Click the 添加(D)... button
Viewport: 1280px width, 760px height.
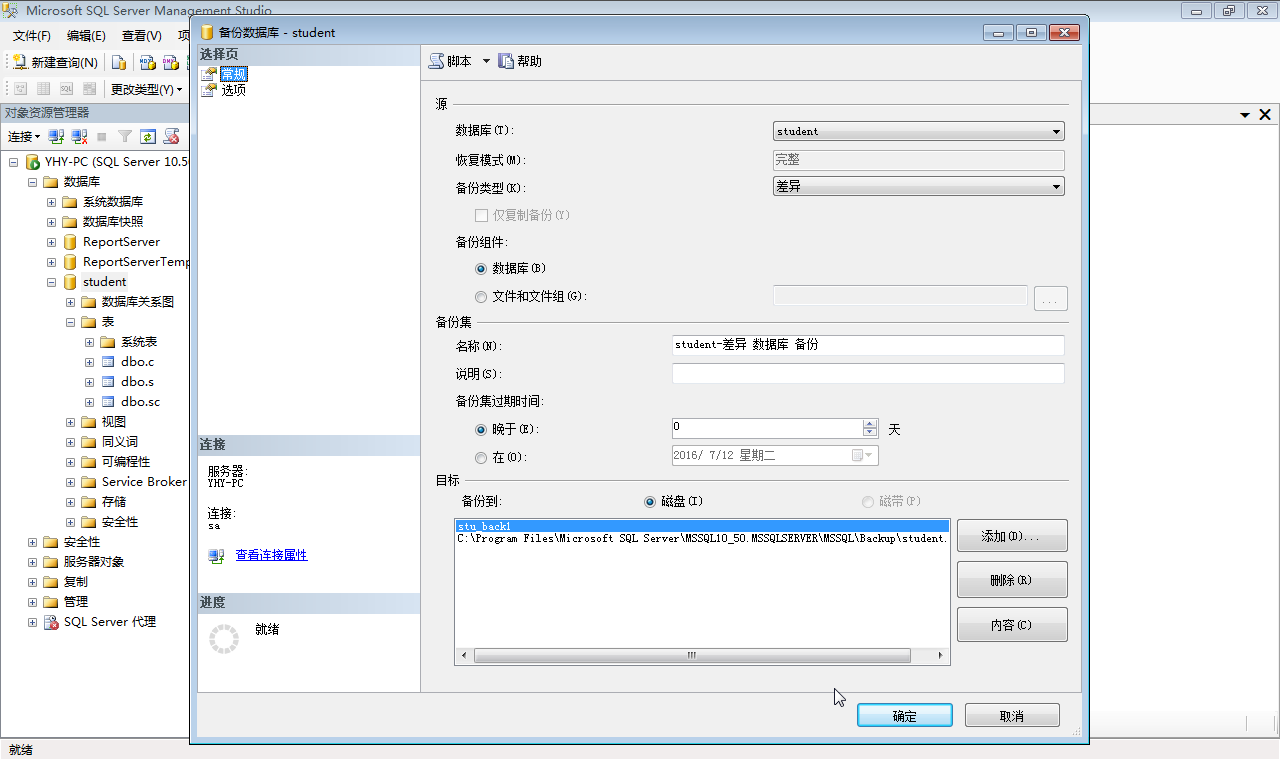point(1012,536)
